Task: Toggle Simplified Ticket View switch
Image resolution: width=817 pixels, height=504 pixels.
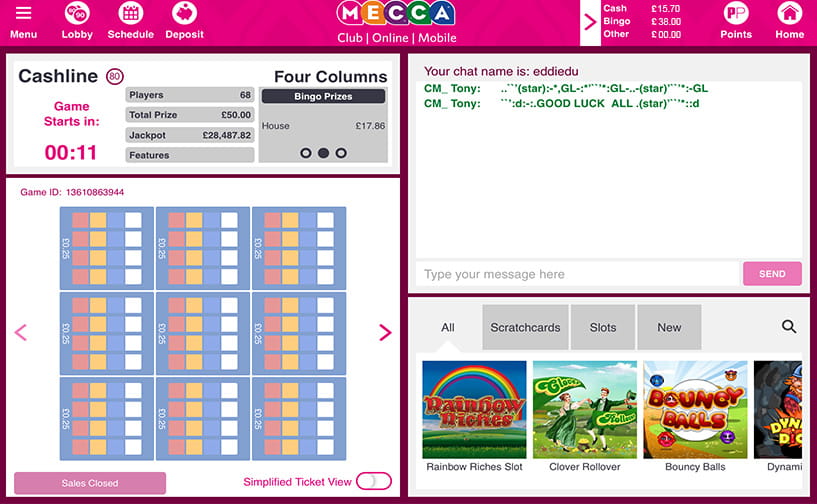Action: coord(374,481)
